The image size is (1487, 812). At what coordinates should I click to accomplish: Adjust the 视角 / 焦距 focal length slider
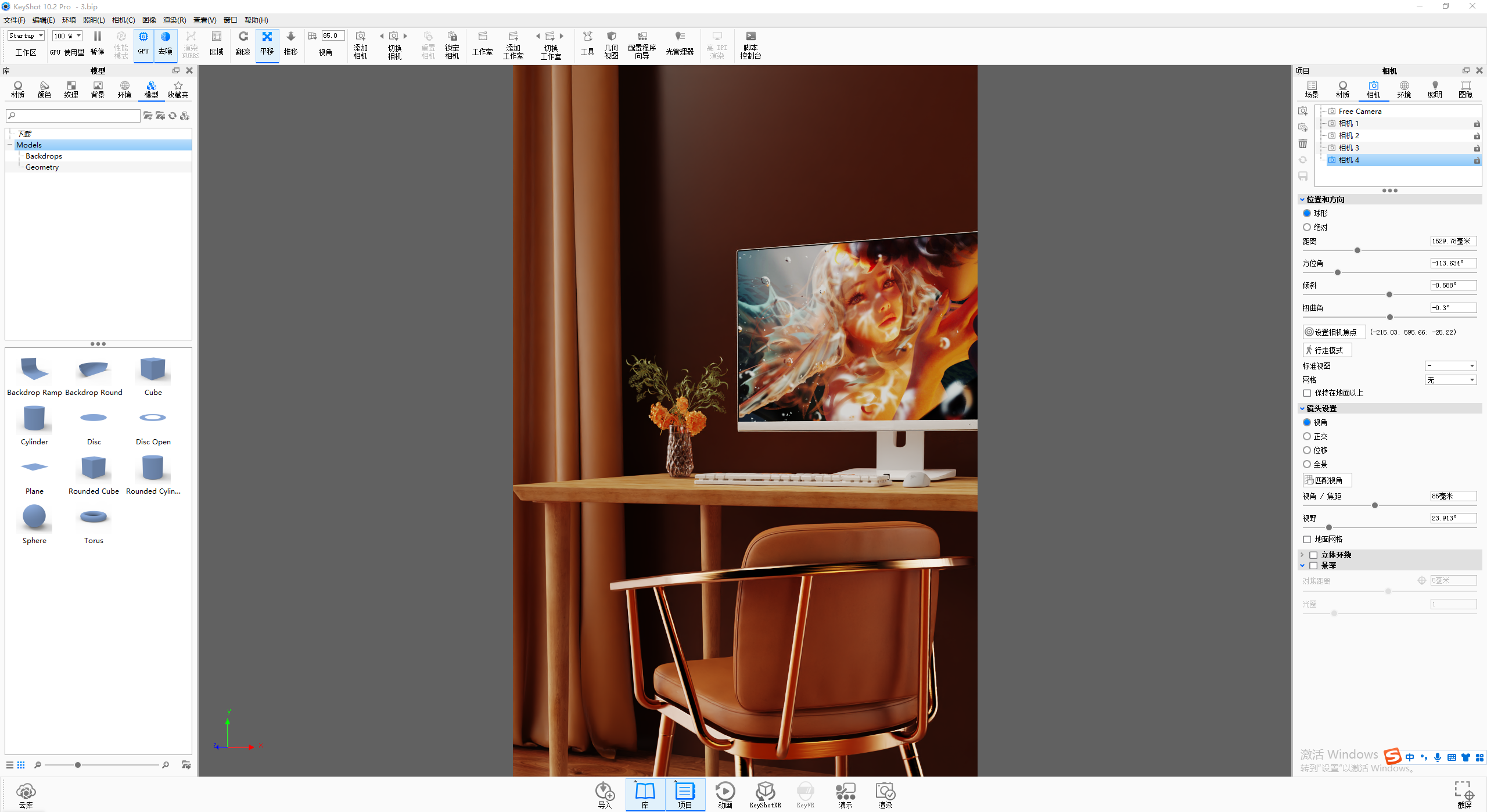coord(1375,505)
